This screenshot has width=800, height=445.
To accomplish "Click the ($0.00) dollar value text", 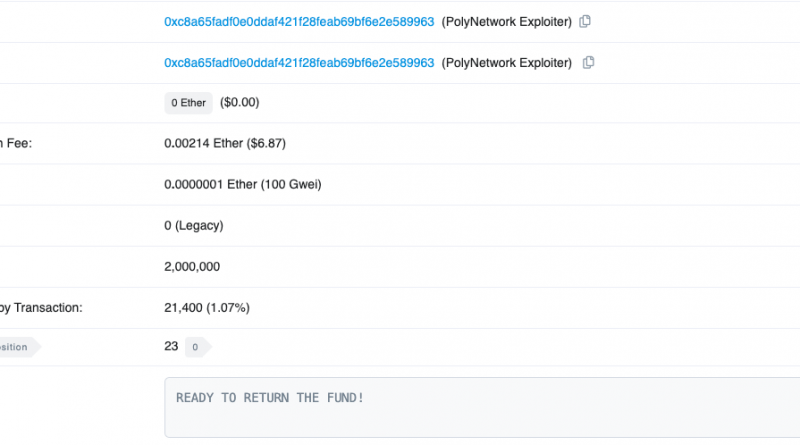I will click(x=239, y=103).
